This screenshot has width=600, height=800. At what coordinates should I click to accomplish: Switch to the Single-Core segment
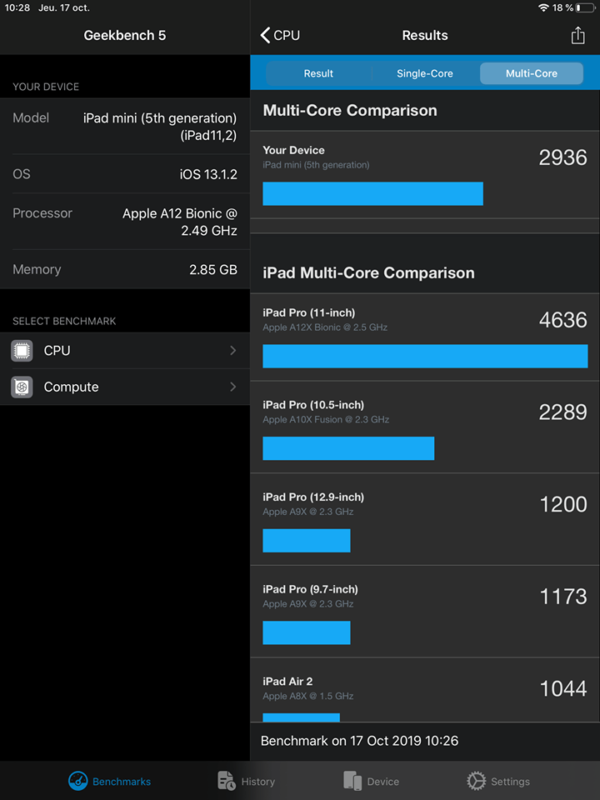(x=425, y=74)
